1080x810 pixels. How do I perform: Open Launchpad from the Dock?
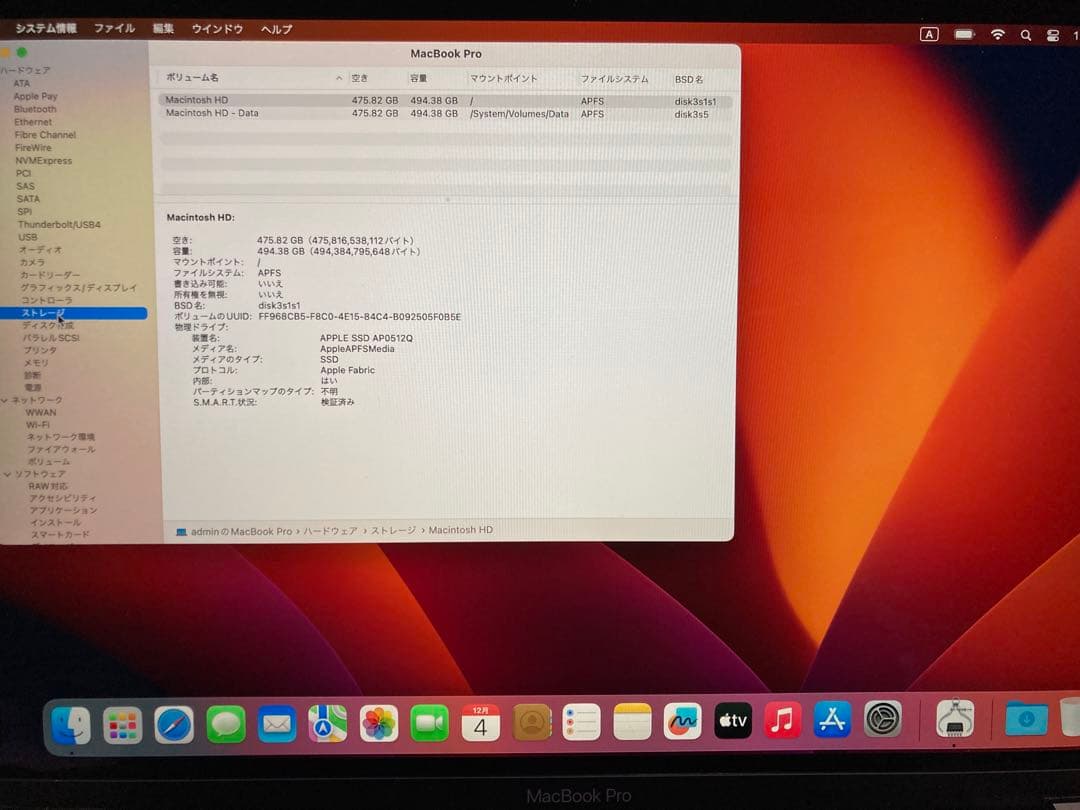tap(122, 722)
